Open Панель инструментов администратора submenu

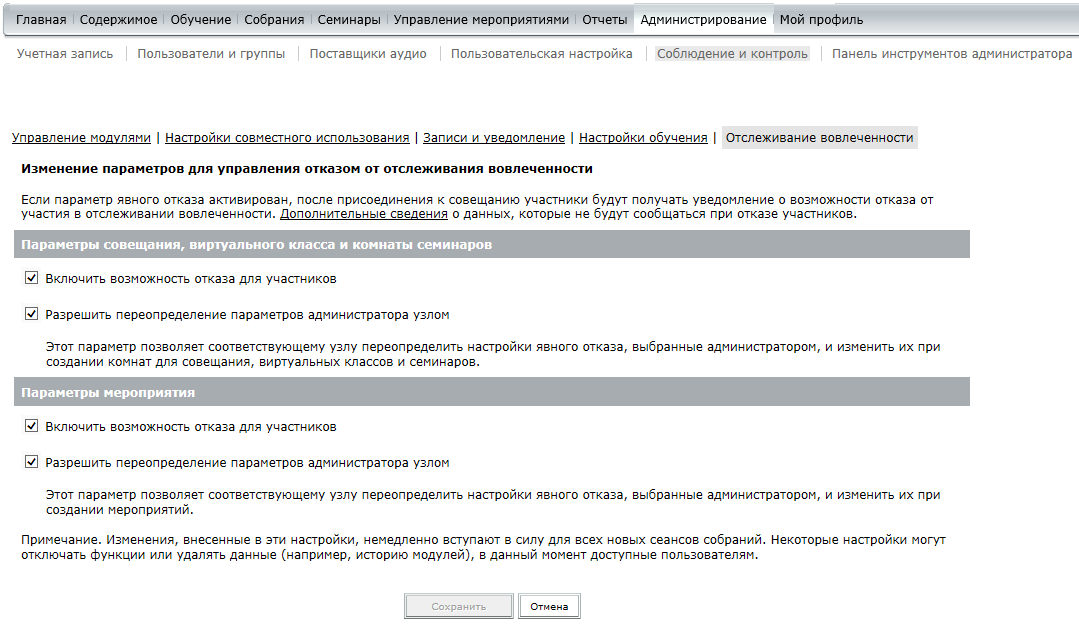(x=952, y=54)
